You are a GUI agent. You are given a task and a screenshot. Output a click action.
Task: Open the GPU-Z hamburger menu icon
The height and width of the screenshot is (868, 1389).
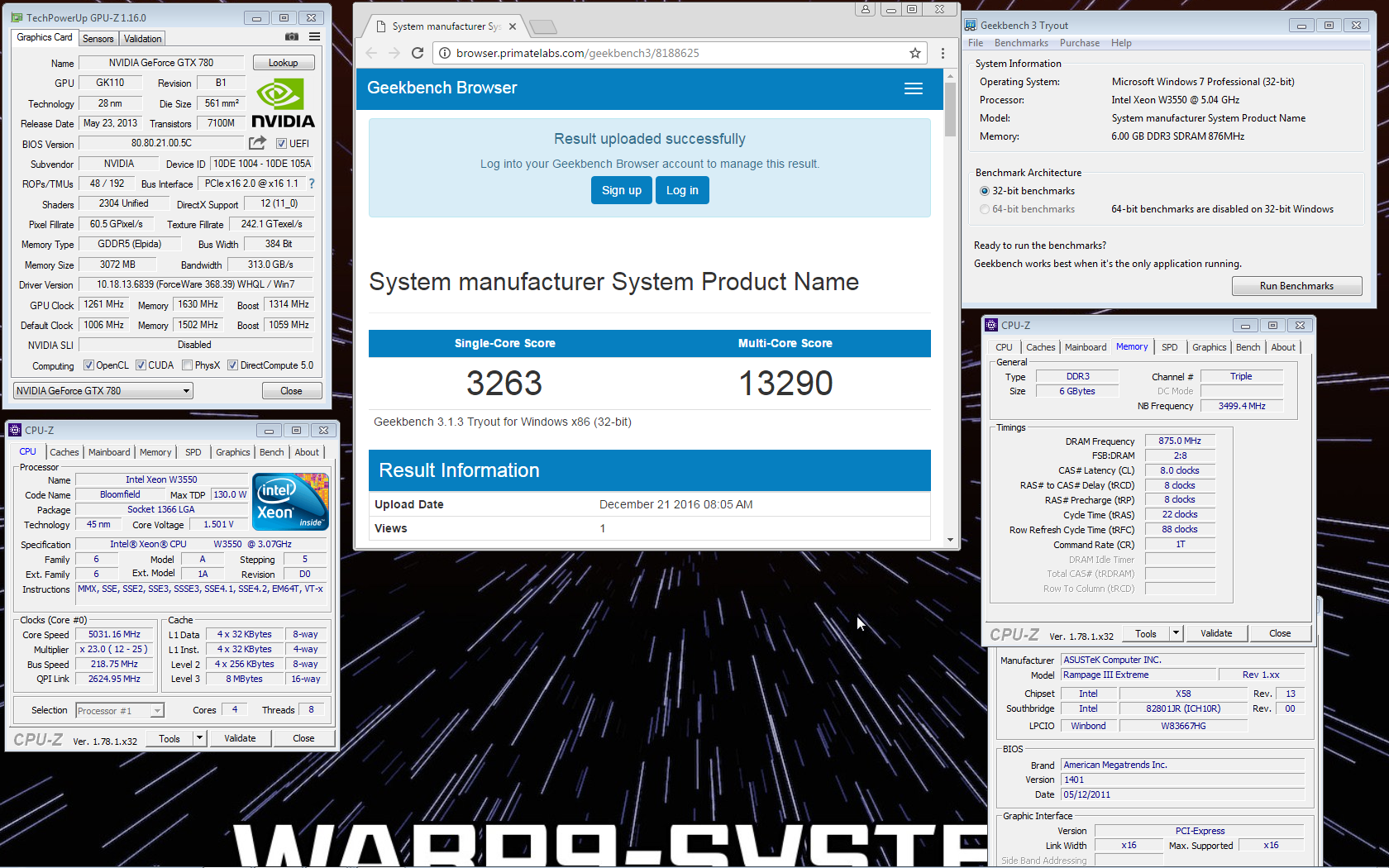(x=315, y=36)
